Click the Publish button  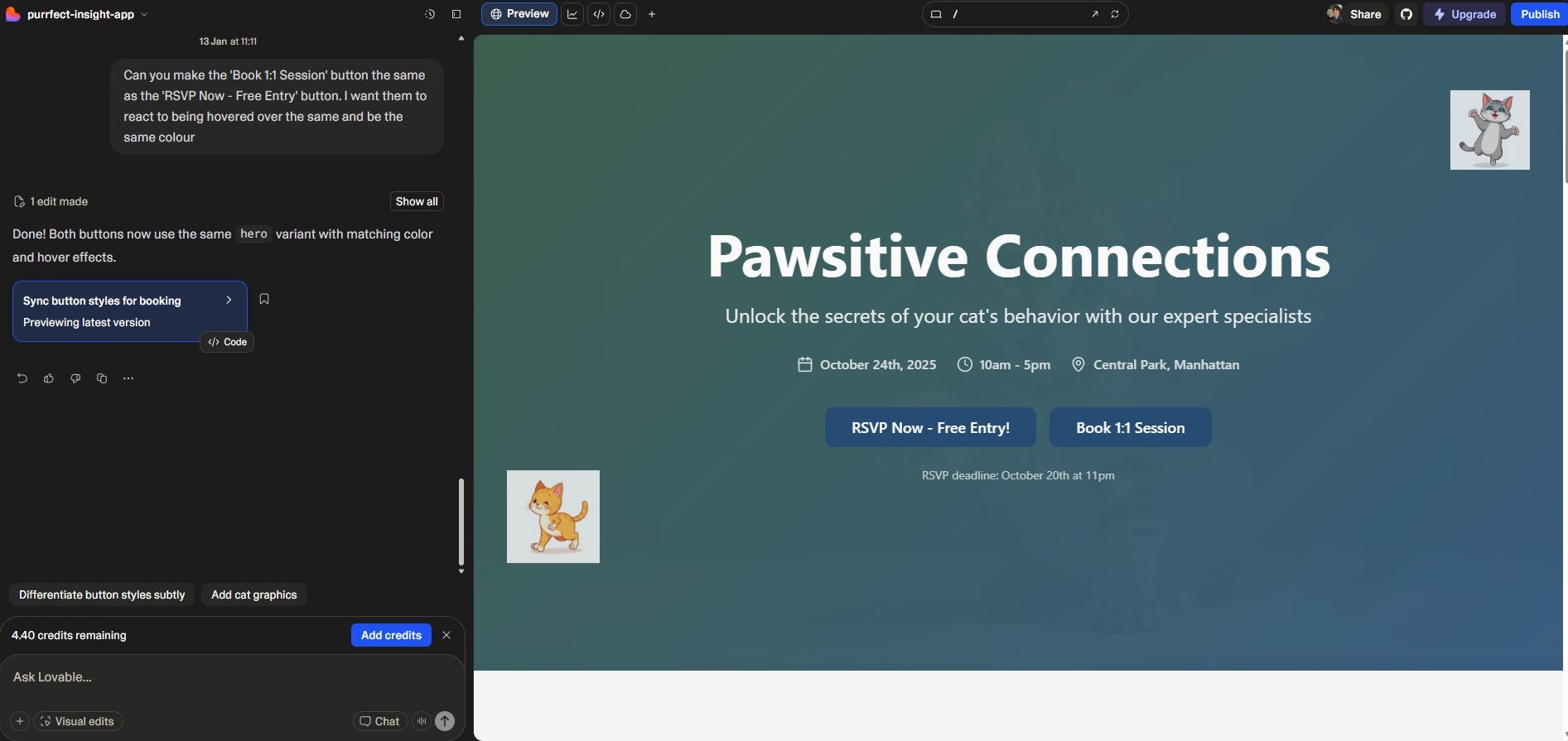pos(1539,14)
